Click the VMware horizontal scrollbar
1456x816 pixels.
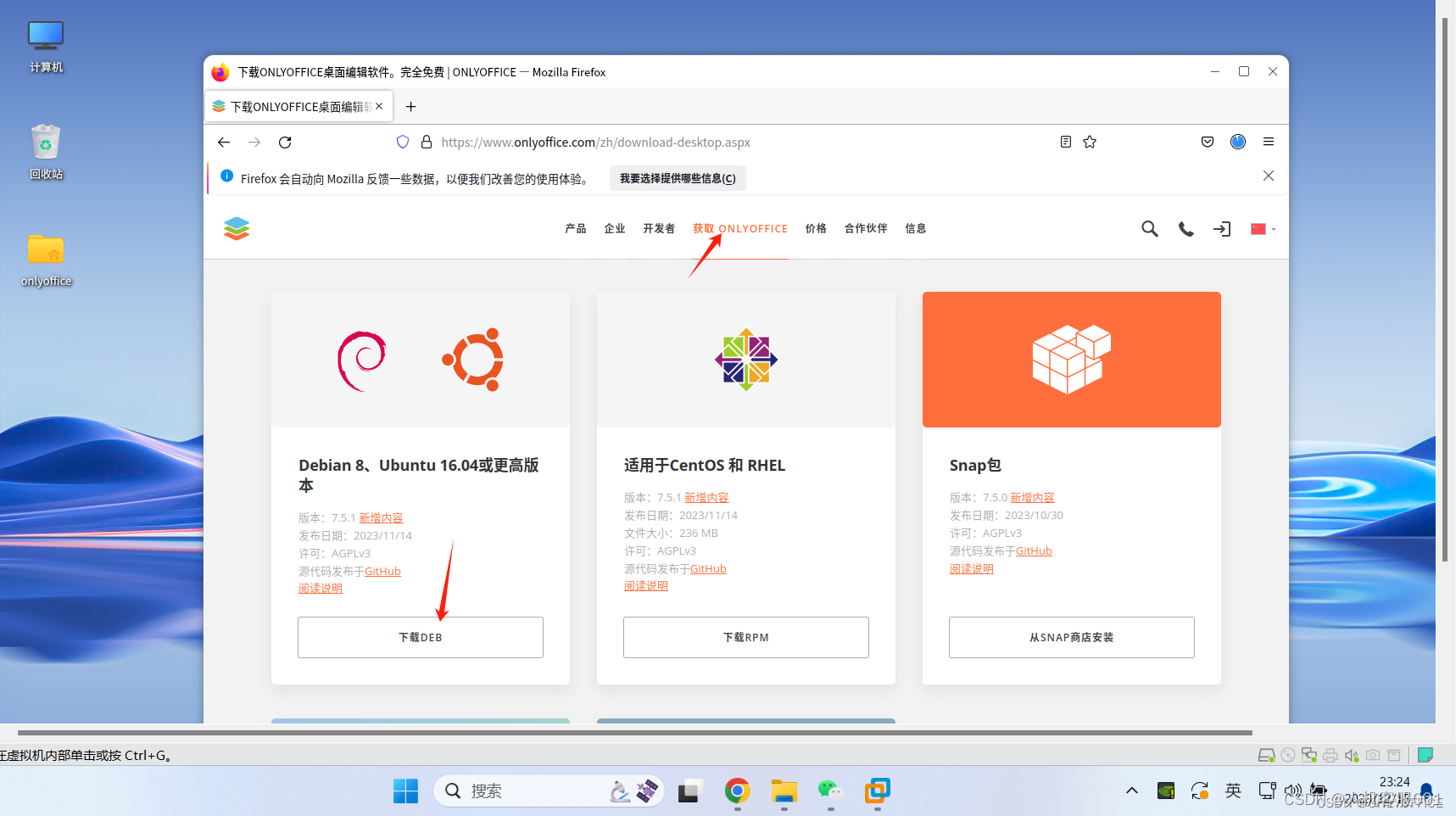click(x=635, y=732)
